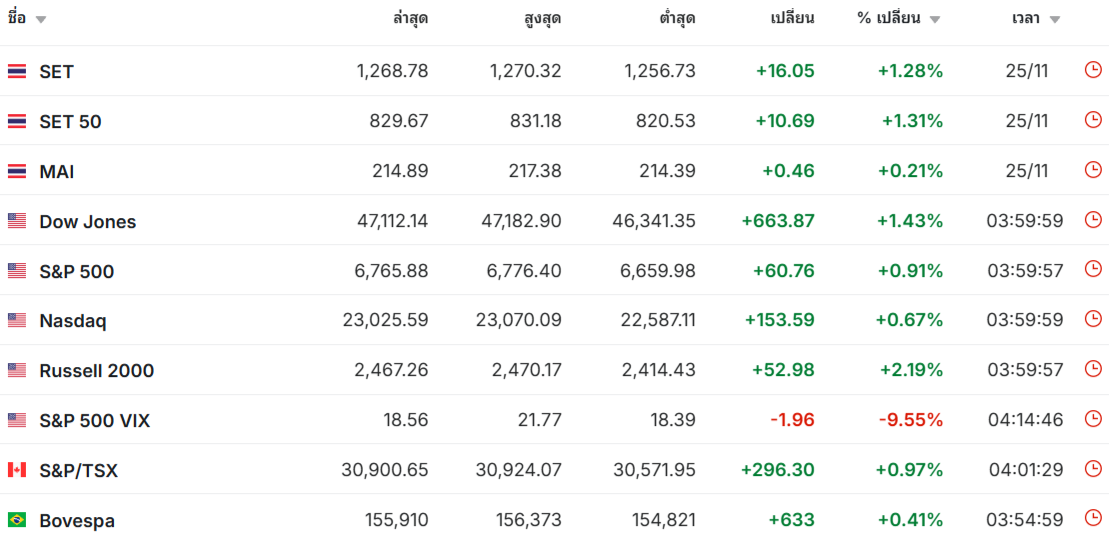The width and height of the screenshot is (1109, 538).
Task: Click the Brazil flag beside Bovespa
Action: tap(17, 520)
